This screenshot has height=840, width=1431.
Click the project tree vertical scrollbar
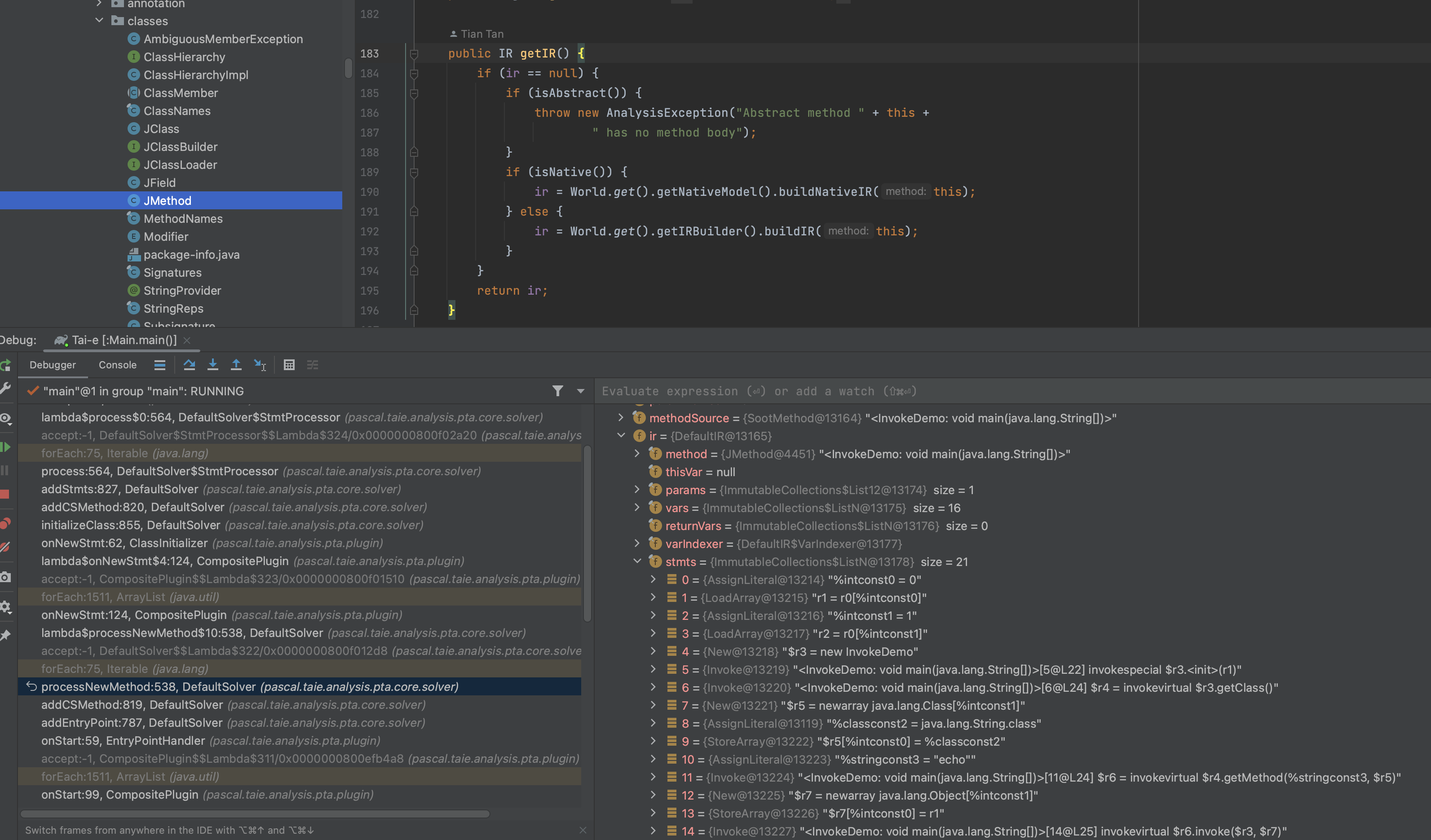click(x=348, y=68)
